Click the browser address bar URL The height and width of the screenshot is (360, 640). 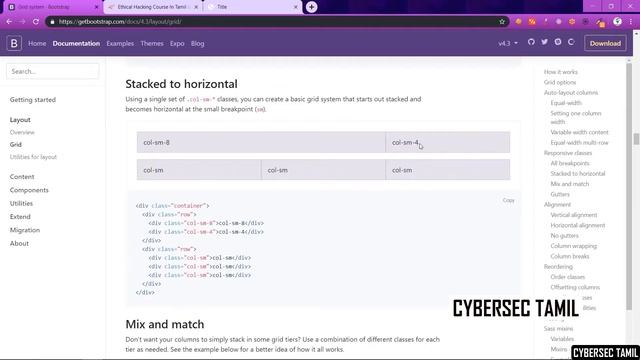(120, 22)
